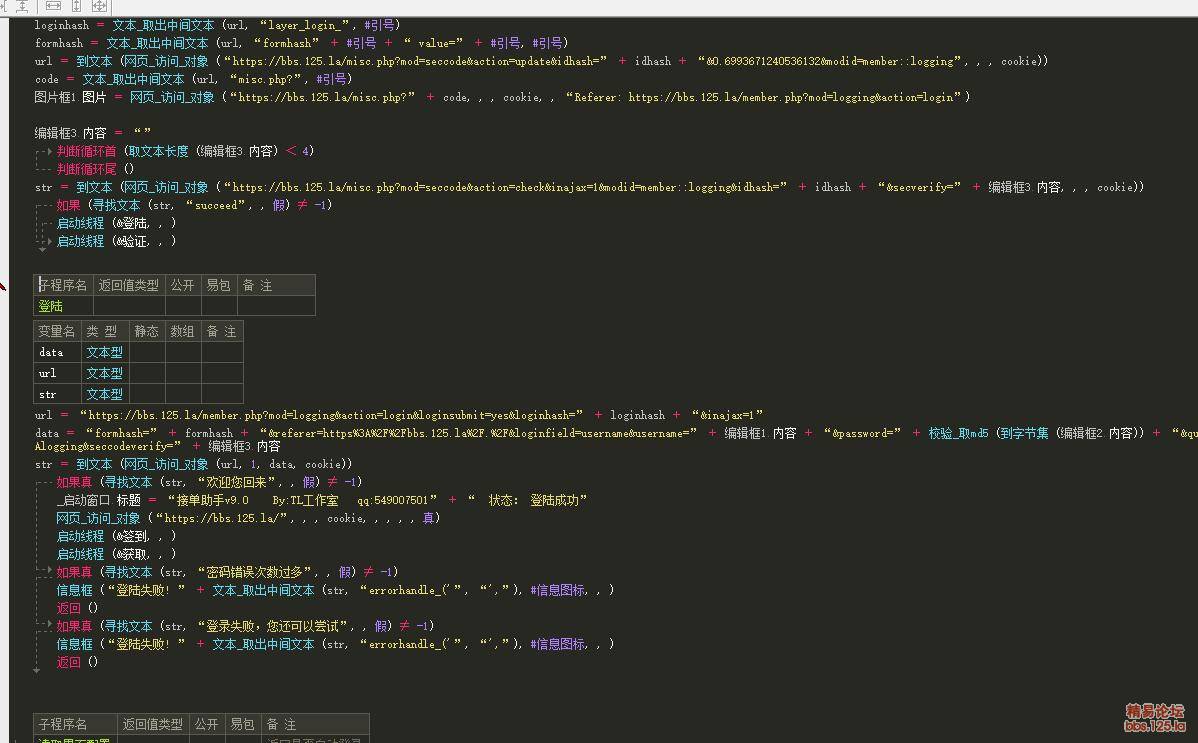The width and height of the screenshot is (1198, 743).
Task: Click the equalize vertical spacing toolbar icon
Action: click(x=21, y=6)
